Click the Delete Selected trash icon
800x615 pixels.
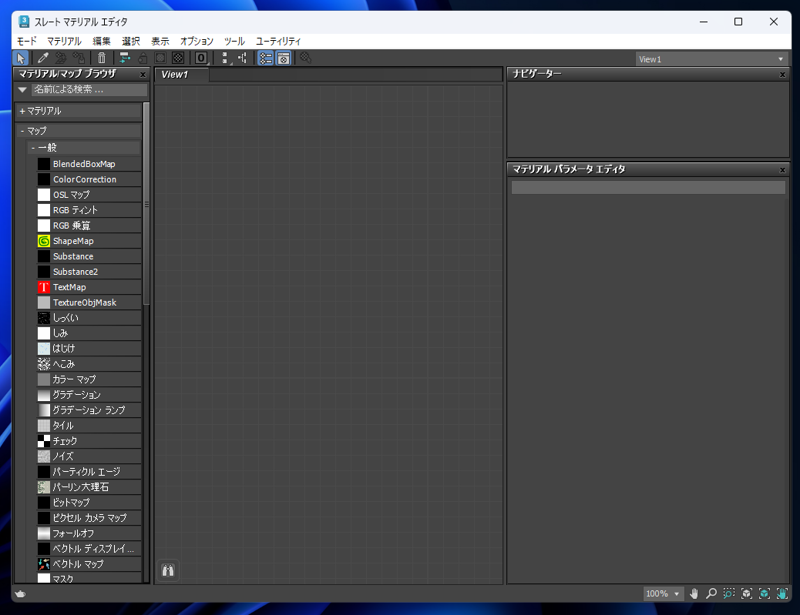[101, 59]
